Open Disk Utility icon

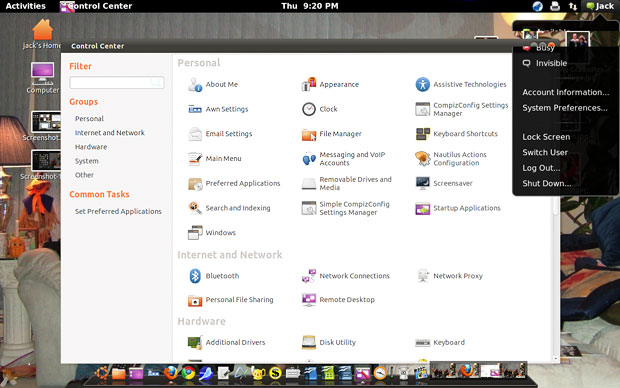click(x=309, y=343)
